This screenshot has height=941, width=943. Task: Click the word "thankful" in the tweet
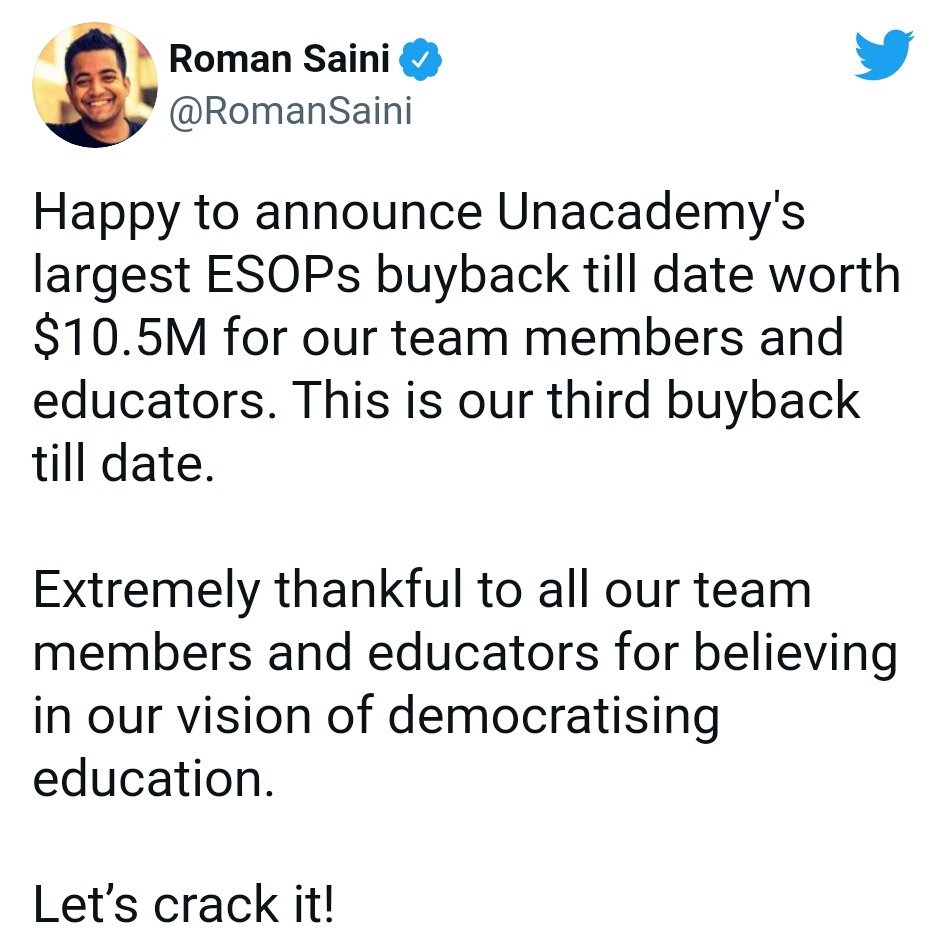tap(369, 589)
